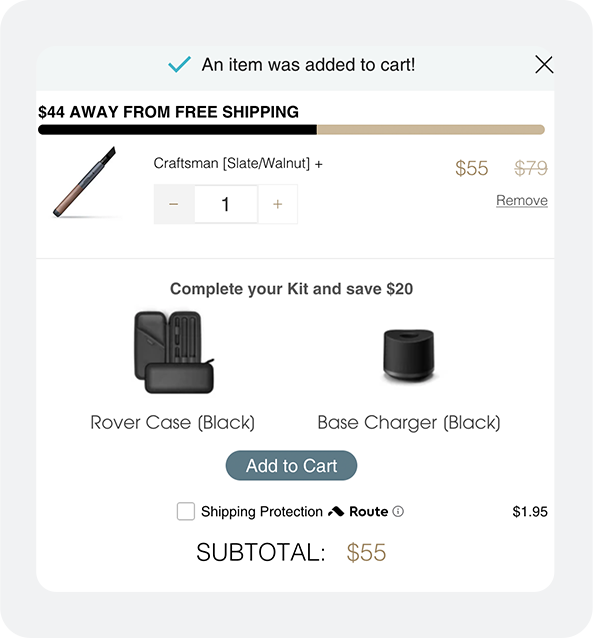Open the Craftsman pen product thumbnail

[85, 182]
